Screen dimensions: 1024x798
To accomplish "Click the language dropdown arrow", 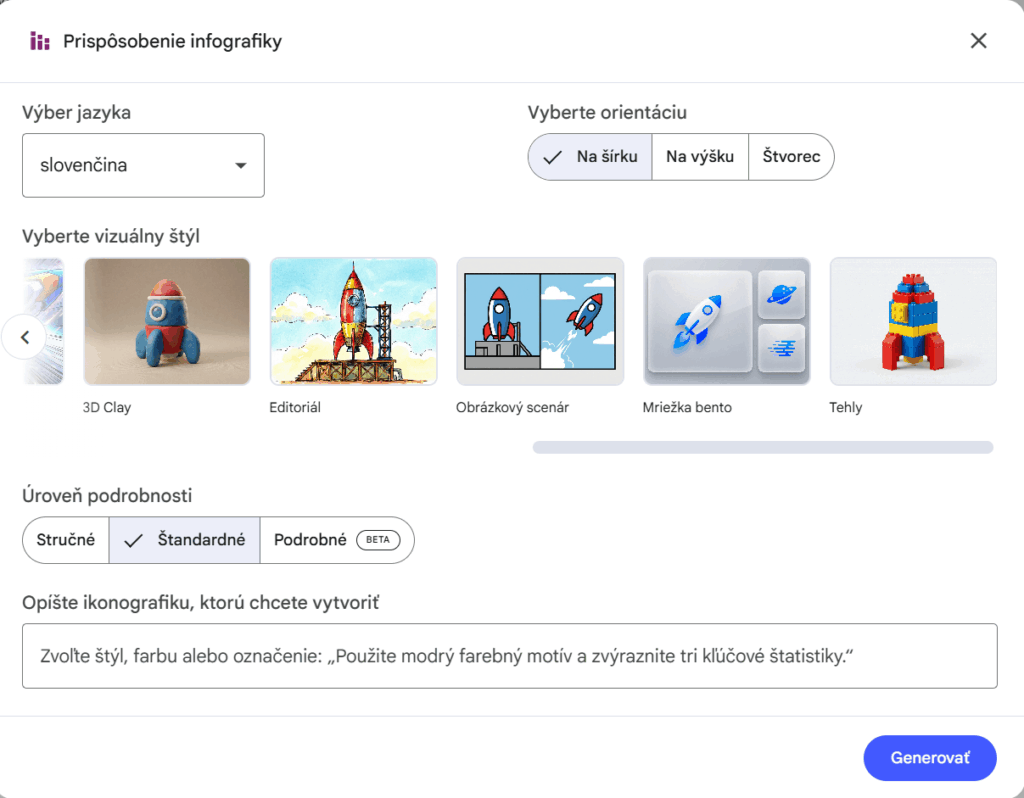I will click(240, 166).
